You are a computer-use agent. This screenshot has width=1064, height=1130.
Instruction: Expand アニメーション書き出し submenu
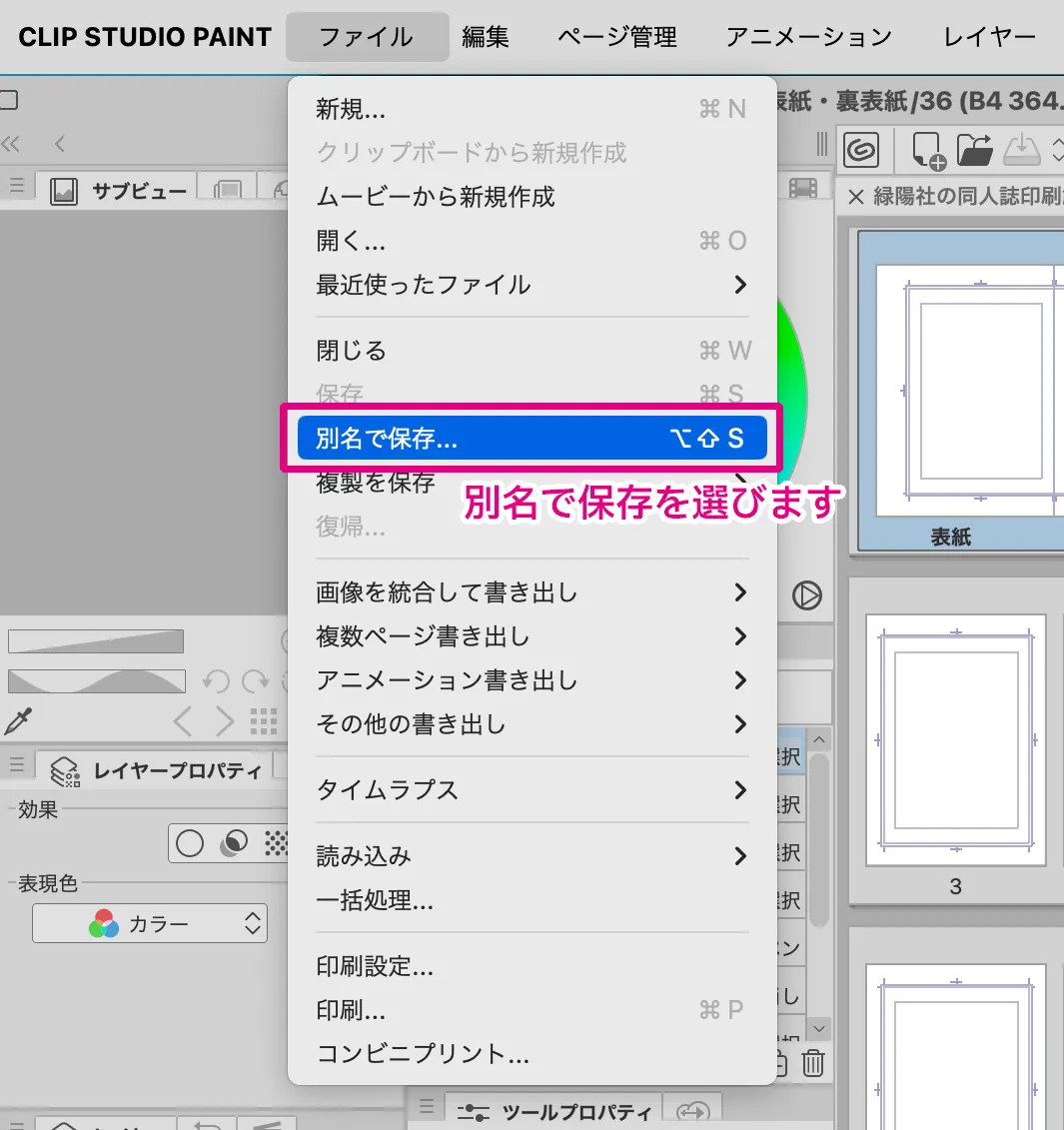532,680
